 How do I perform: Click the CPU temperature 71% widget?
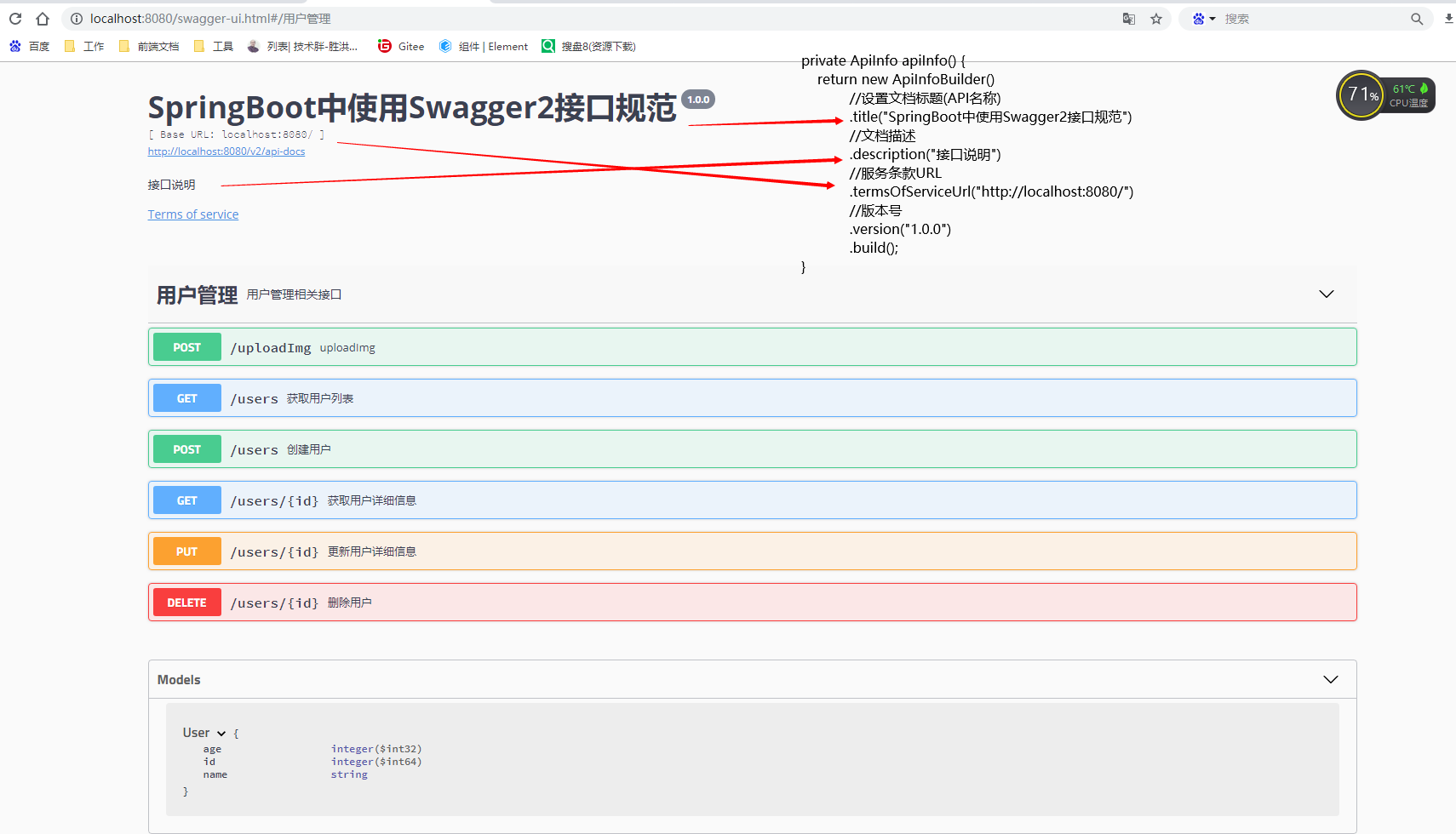pyautogui.click(x=1385, y=95)
